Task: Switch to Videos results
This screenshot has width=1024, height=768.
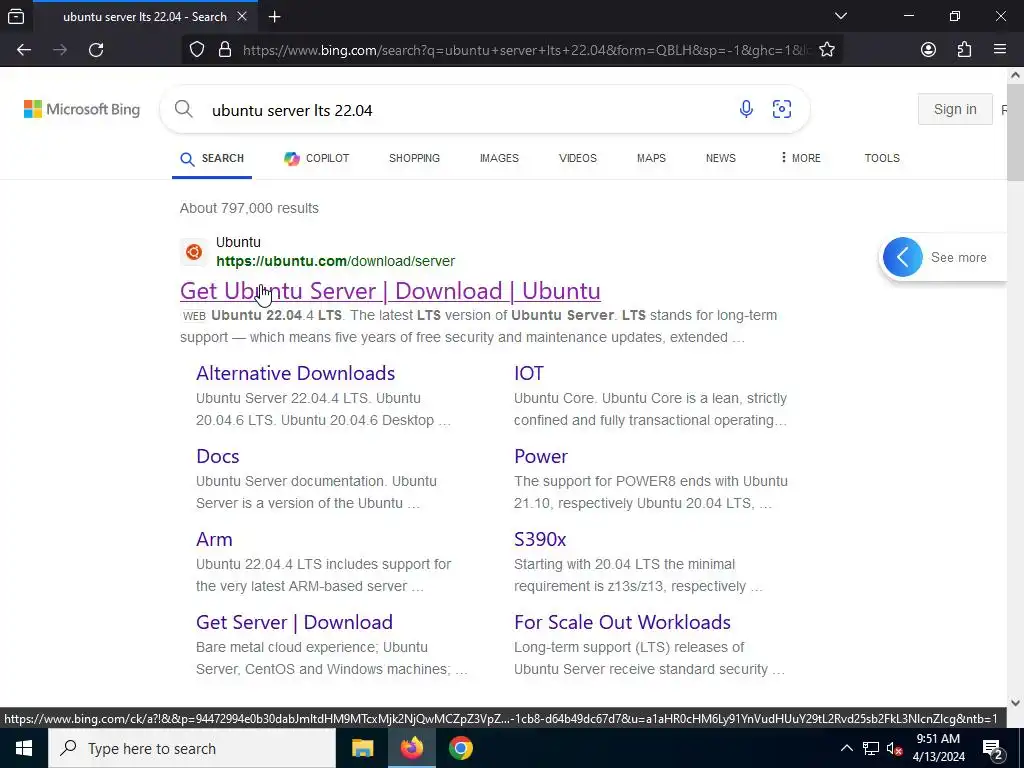Action: (577, 159)
